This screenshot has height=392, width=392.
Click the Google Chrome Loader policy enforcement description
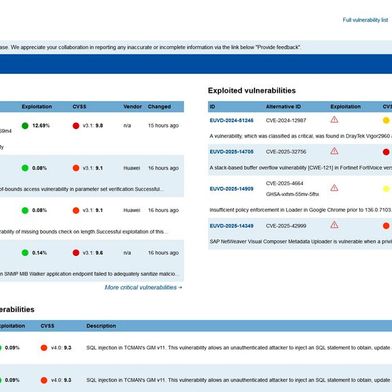point(301,210)
